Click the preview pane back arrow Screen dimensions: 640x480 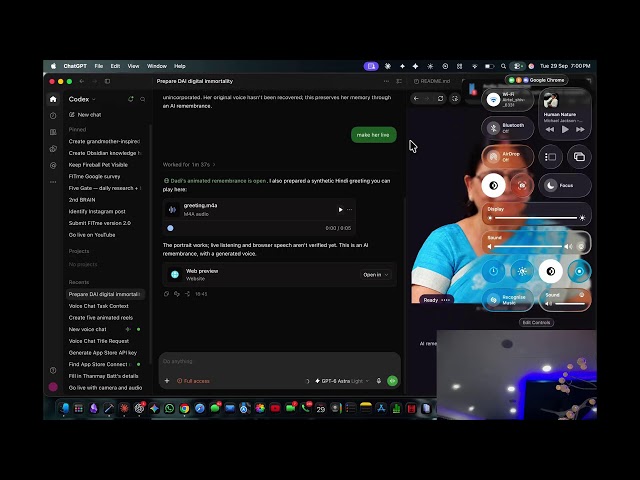point(416,98)
